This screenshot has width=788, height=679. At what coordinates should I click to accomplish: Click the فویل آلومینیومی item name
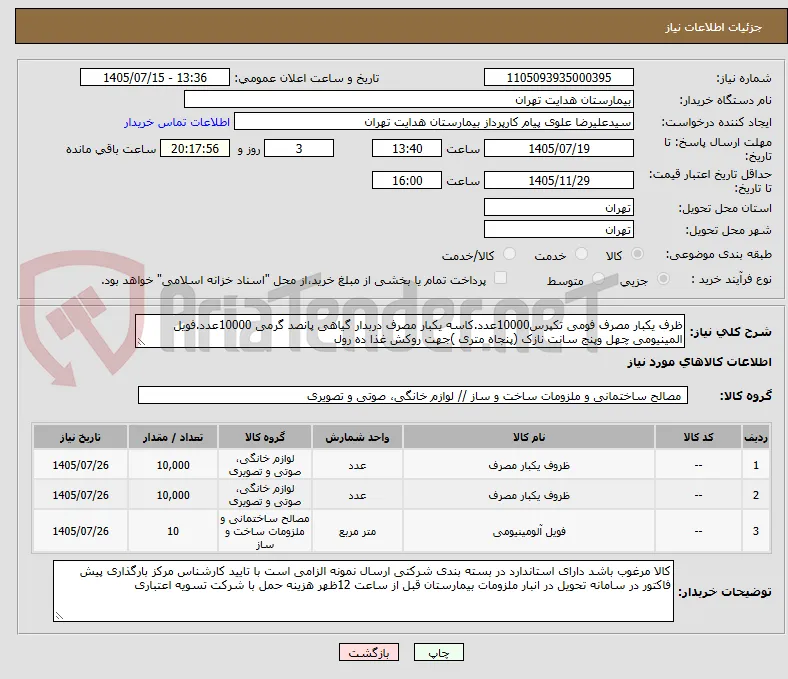[529, 531]
